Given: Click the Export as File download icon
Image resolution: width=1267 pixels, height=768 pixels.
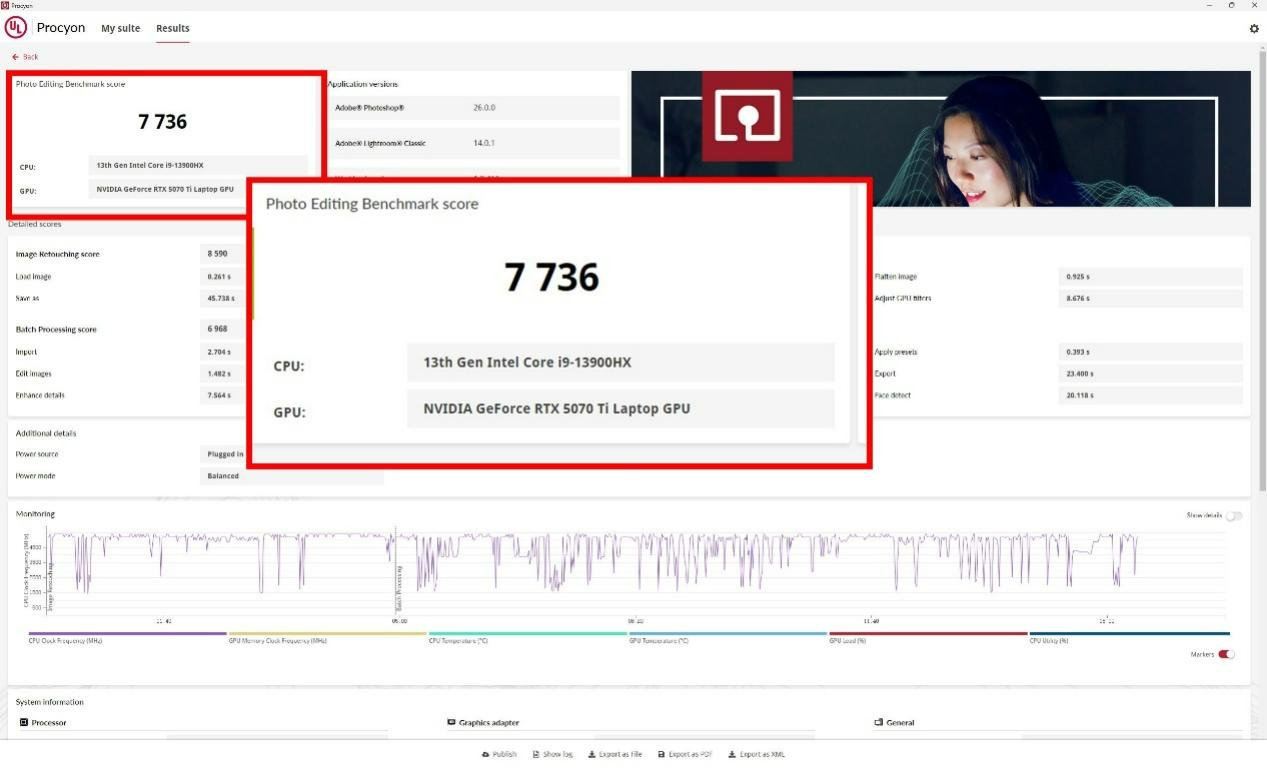Looking at the screenshot, I should 591,754.
